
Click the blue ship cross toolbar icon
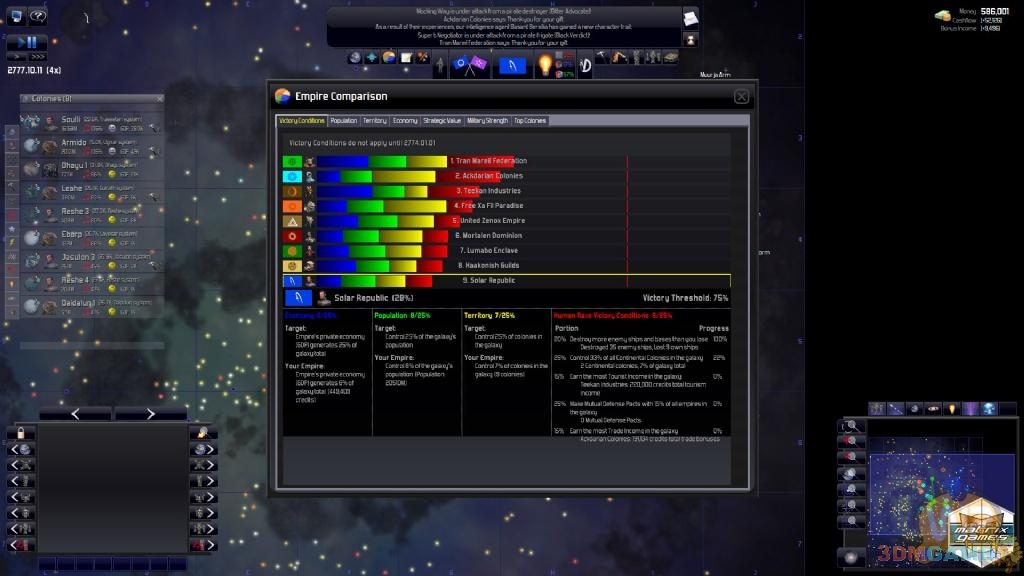point(372,57)
